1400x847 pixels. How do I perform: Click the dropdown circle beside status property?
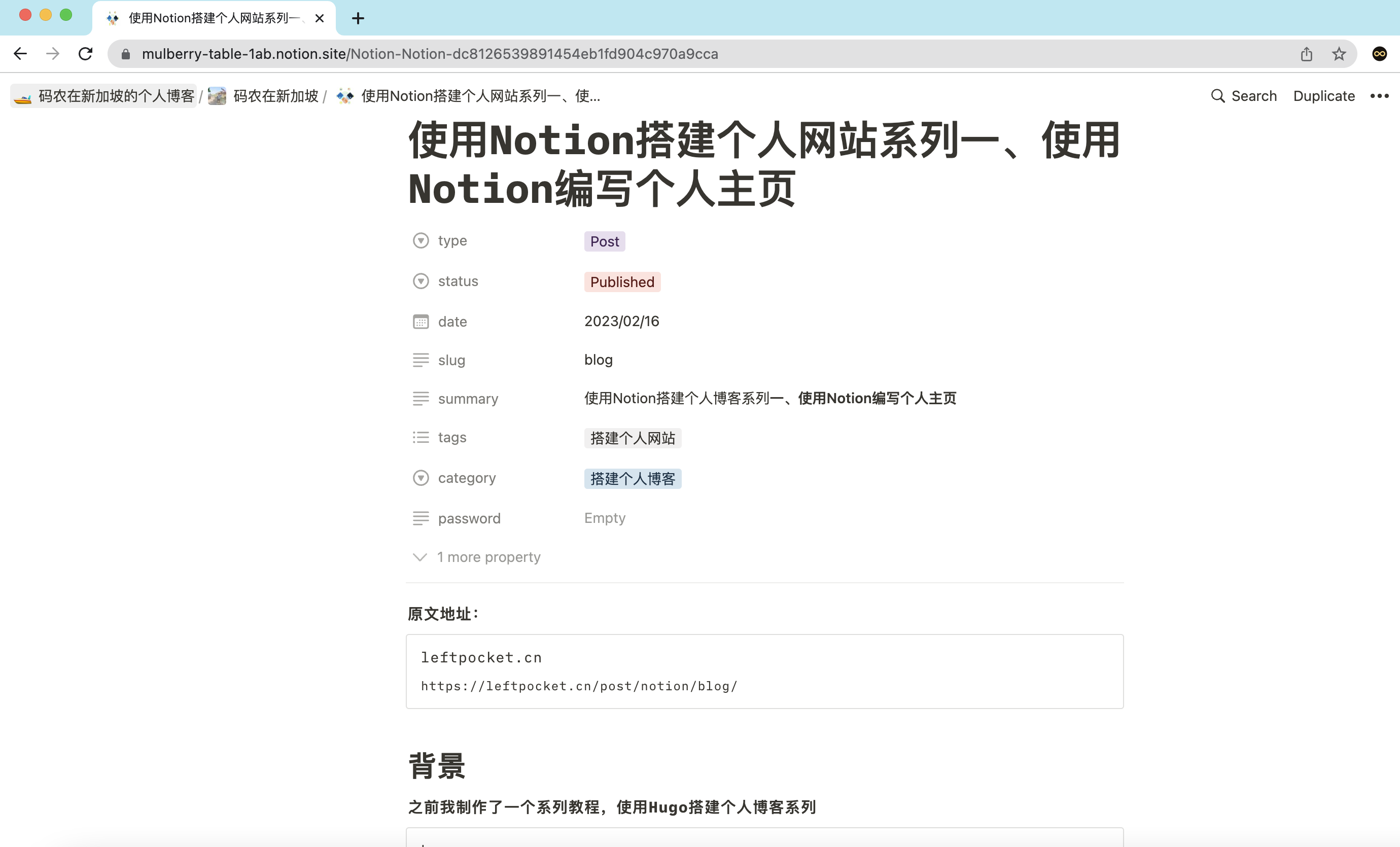coord(421,281)
